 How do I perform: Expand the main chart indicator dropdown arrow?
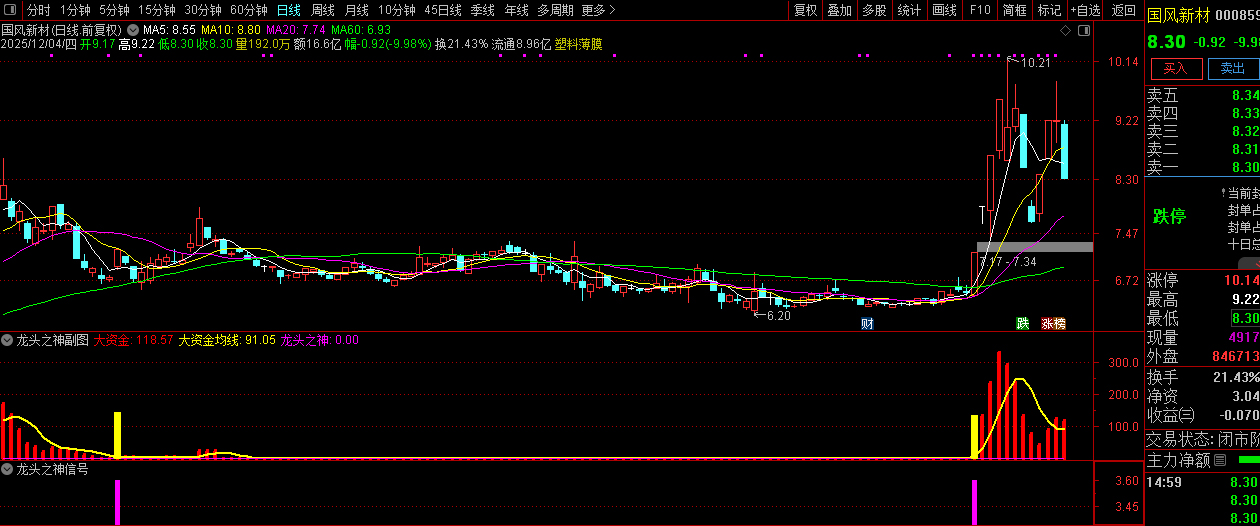133,30
